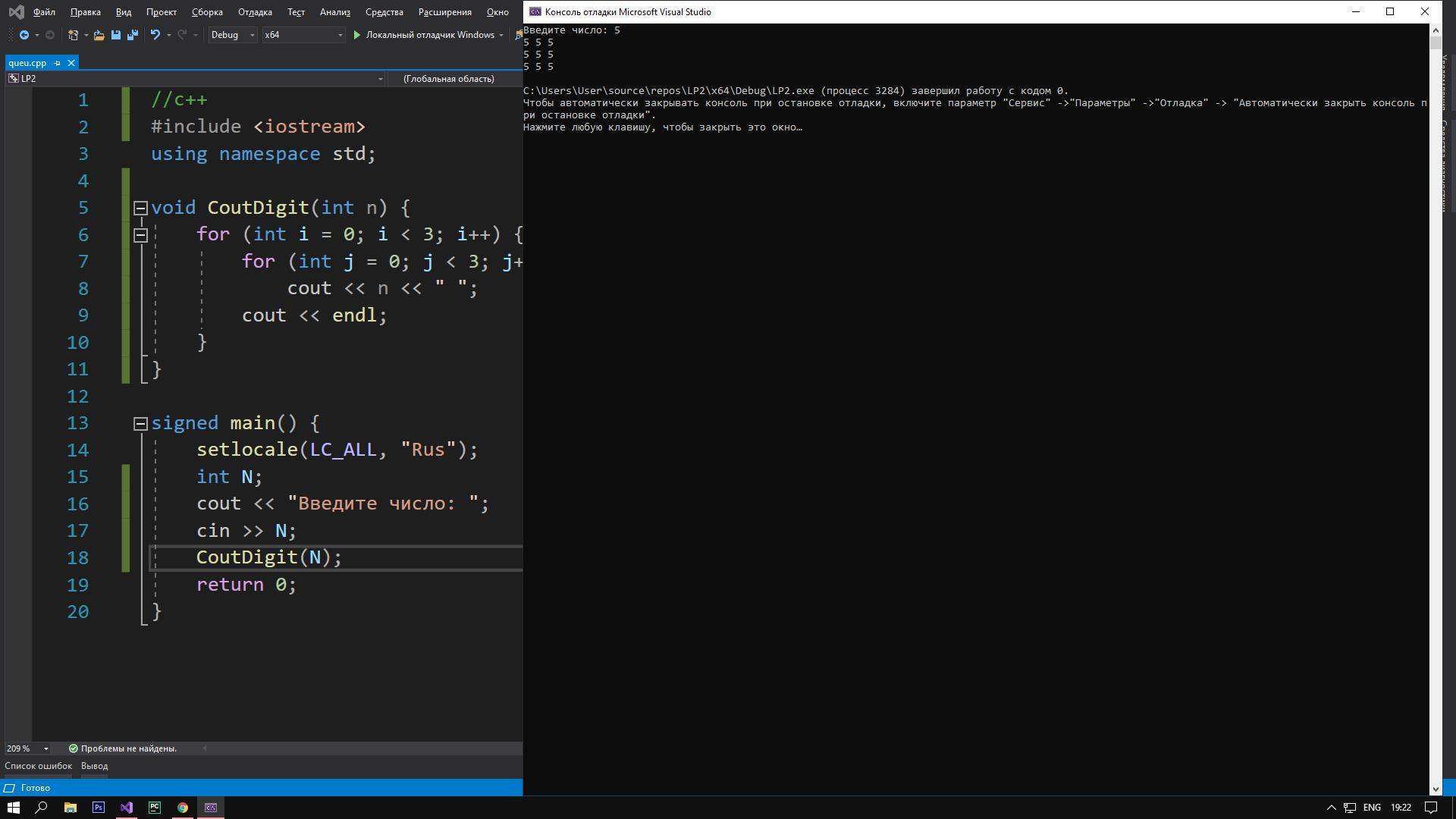
Task: Open the Тест menu
Action: point(297,12)
